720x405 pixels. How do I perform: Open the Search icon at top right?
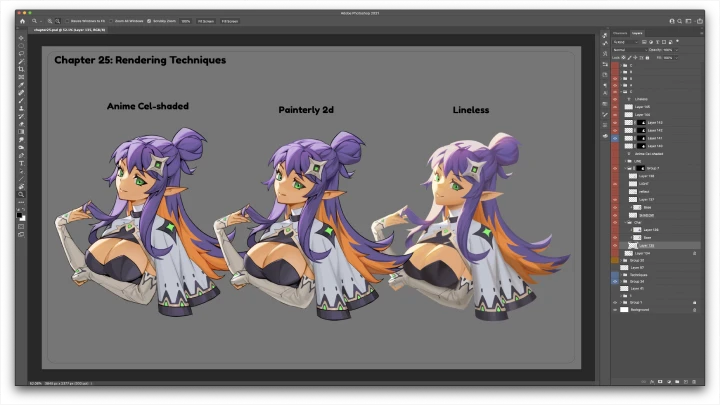[680, 21]
